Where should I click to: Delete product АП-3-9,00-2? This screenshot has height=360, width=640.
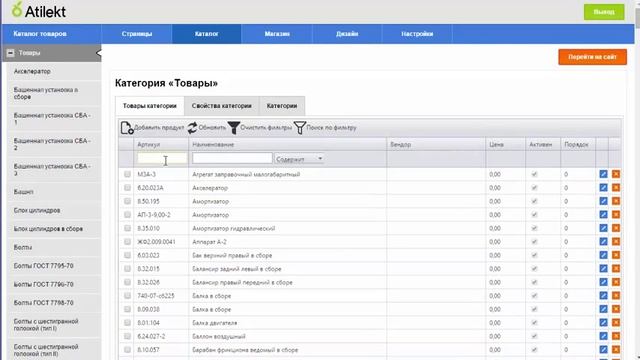click(x=616, y=215)
